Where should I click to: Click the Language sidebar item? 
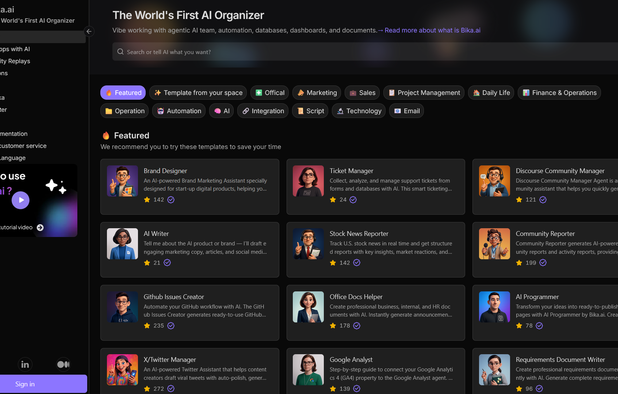13,158
